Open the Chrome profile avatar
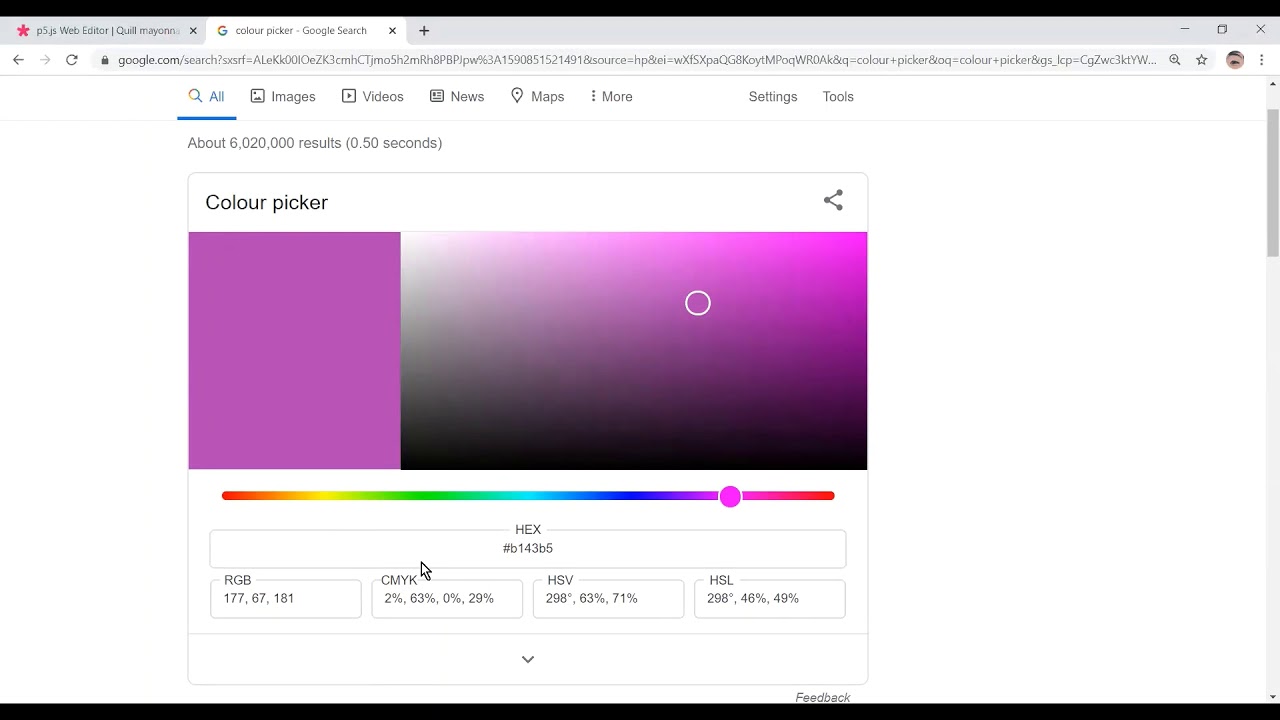 pos(1235,60)
